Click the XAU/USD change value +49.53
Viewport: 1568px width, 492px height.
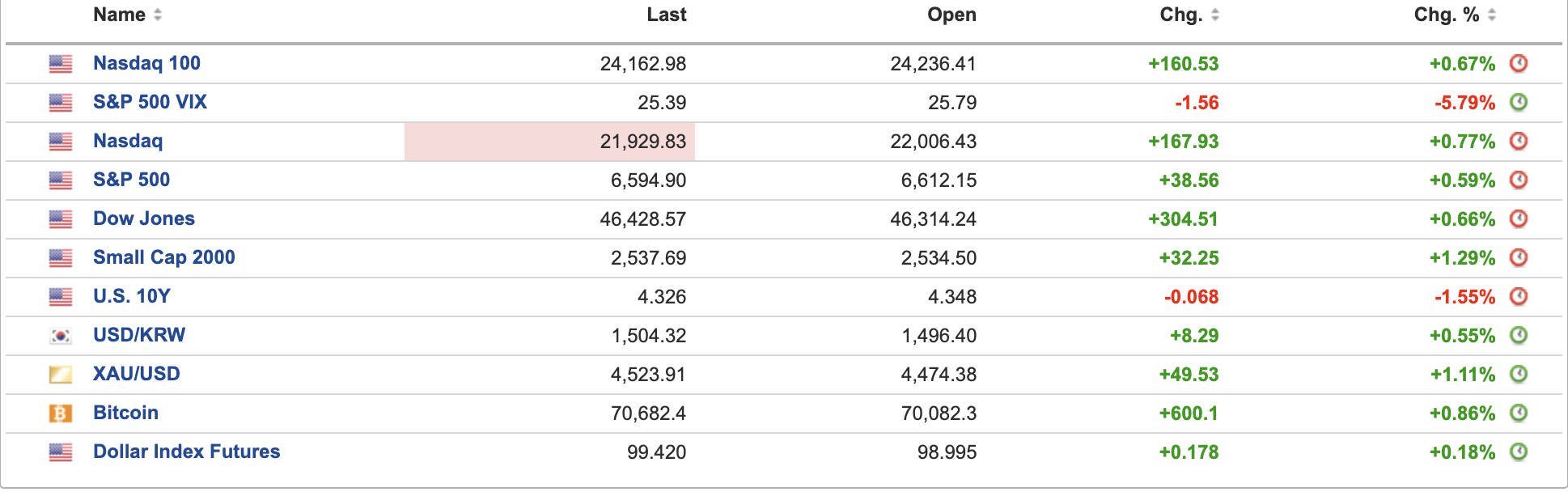tap(1189, 375)
